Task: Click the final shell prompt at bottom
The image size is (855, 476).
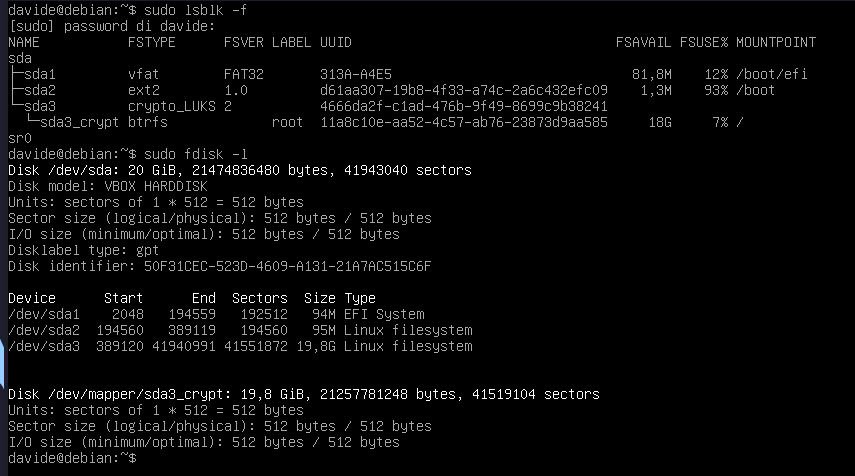Action: point(73,459)
